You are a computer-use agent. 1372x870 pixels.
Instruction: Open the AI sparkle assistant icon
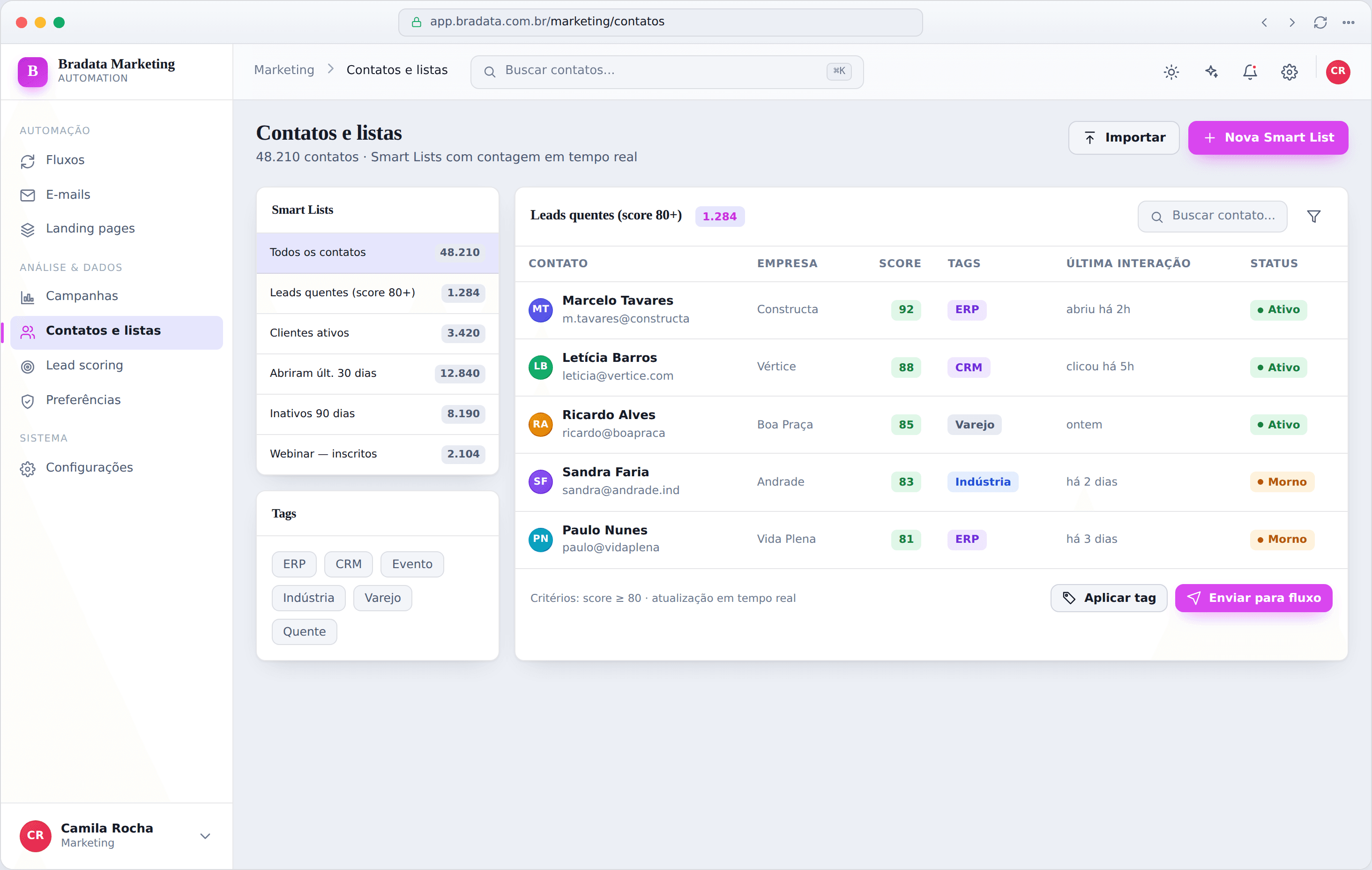(1210, 72)
